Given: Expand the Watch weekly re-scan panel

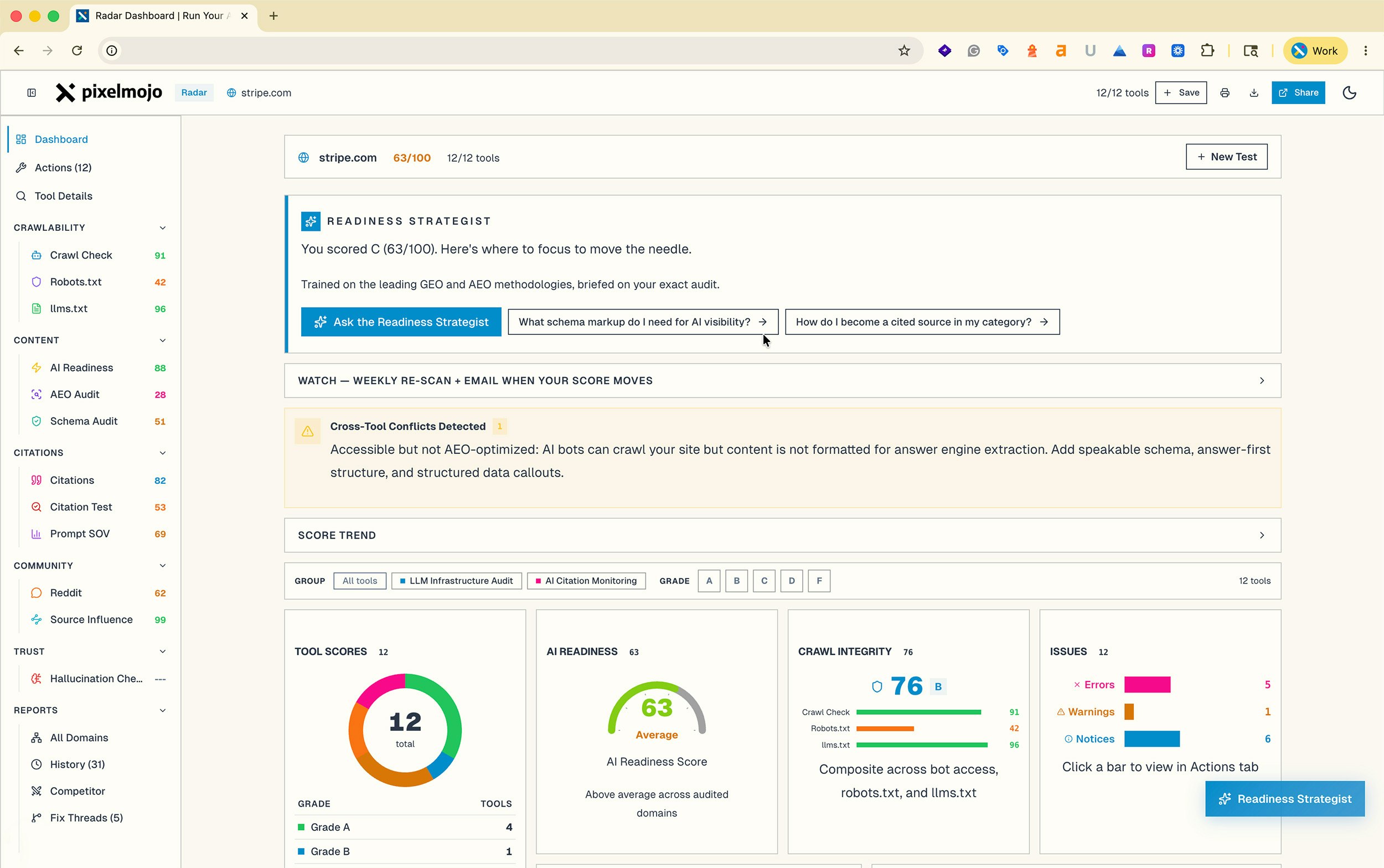Looking at the screenshot, I should (782, 381).
